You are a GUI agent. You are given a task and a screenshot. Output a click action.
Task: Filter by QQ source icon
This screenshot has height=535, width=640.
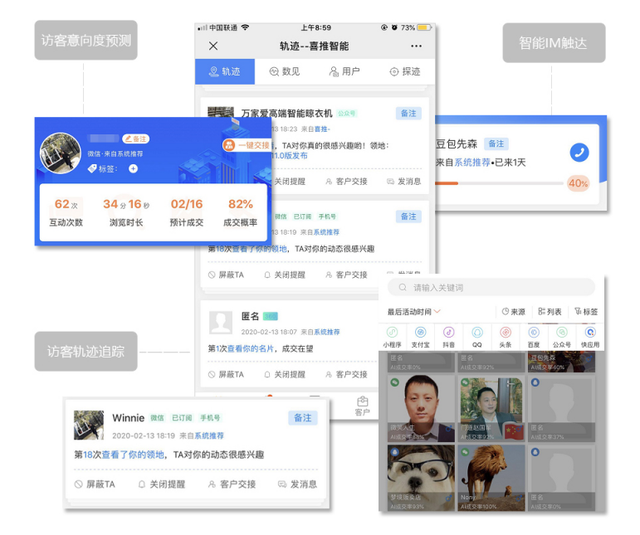(477, 337)
